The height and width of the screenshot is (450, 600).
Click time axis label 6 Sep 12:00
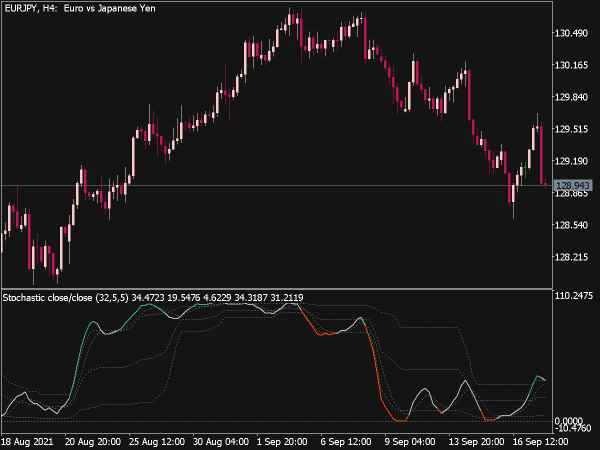(346, 442)
